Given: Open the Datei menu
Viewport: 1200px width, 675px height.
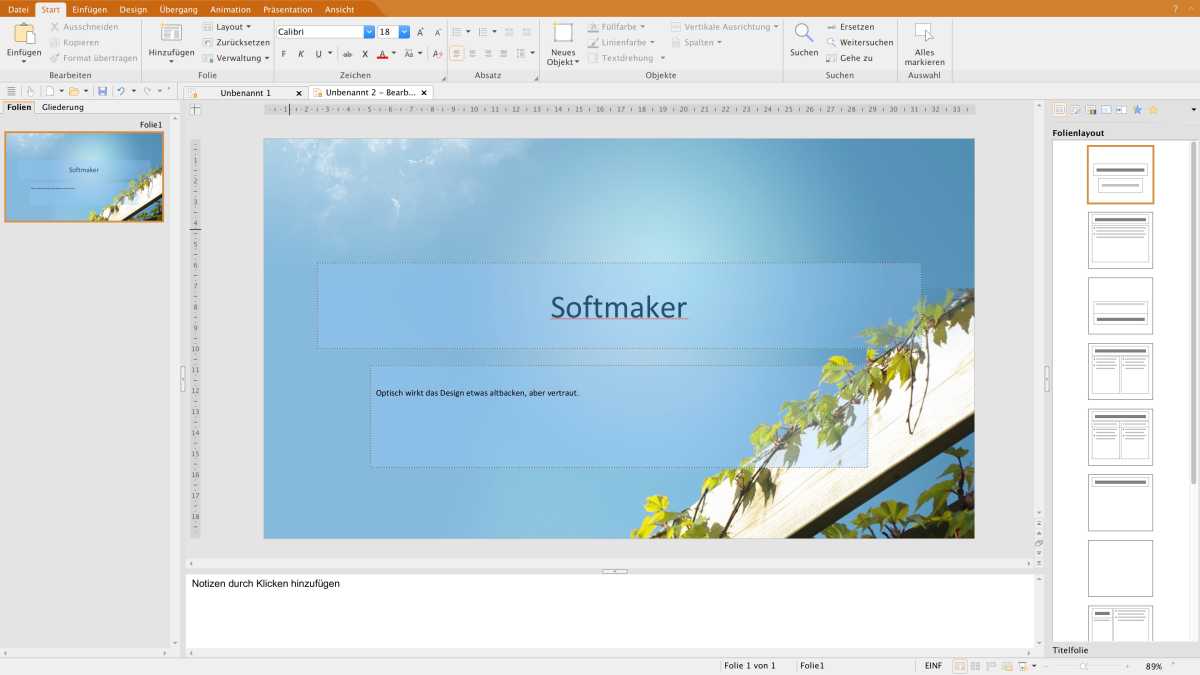Looking at the screenshot, I should [18, 9].
